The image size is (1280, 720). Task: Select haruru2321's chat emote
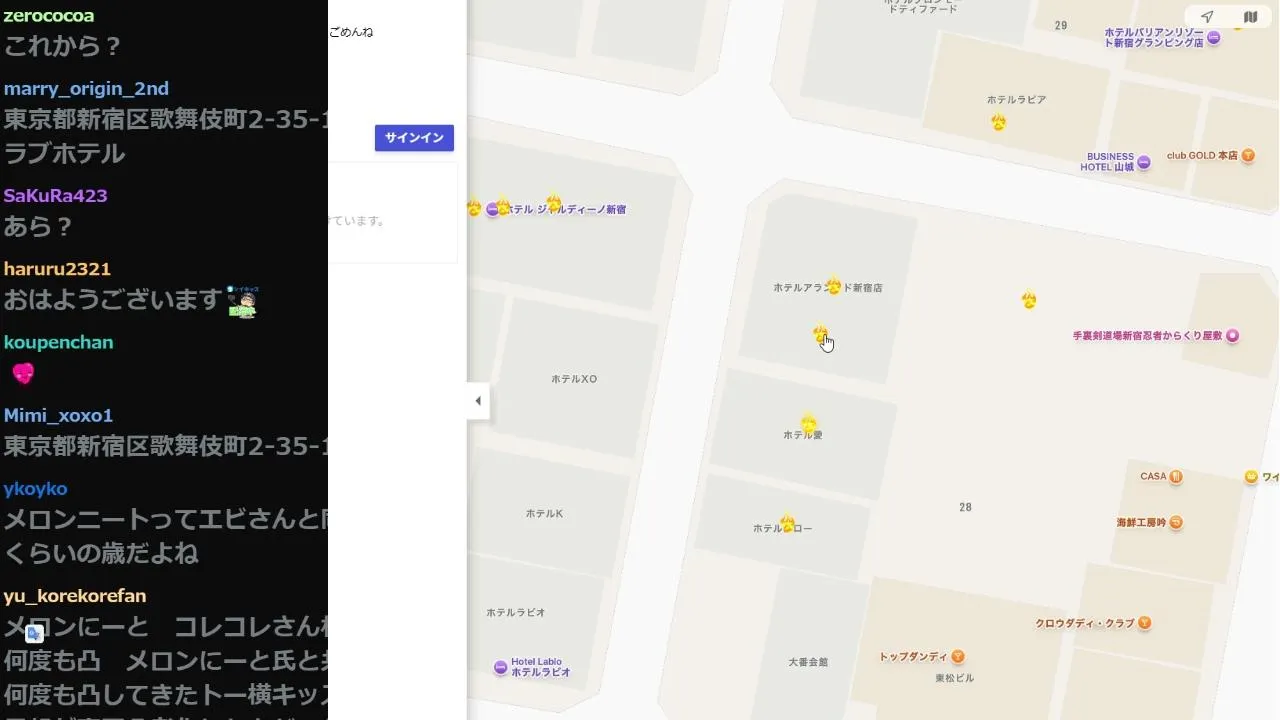pyautogui.click(x=241, y=301)
